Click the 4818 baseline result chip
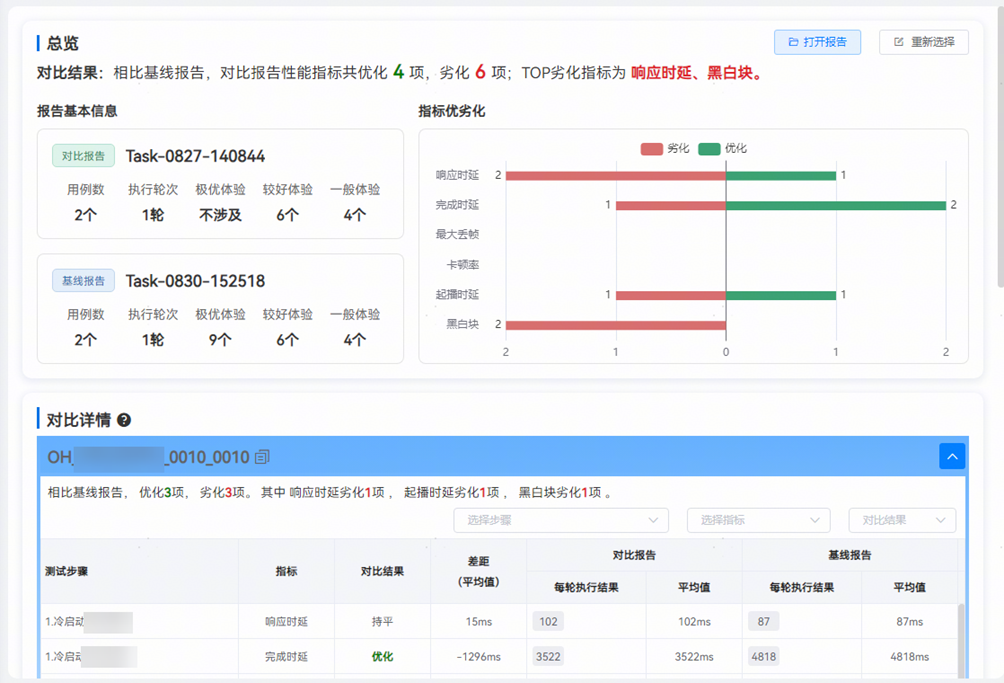Image resolution: width=1004 pixels, height=683 pixels. (x=763, y=657)
